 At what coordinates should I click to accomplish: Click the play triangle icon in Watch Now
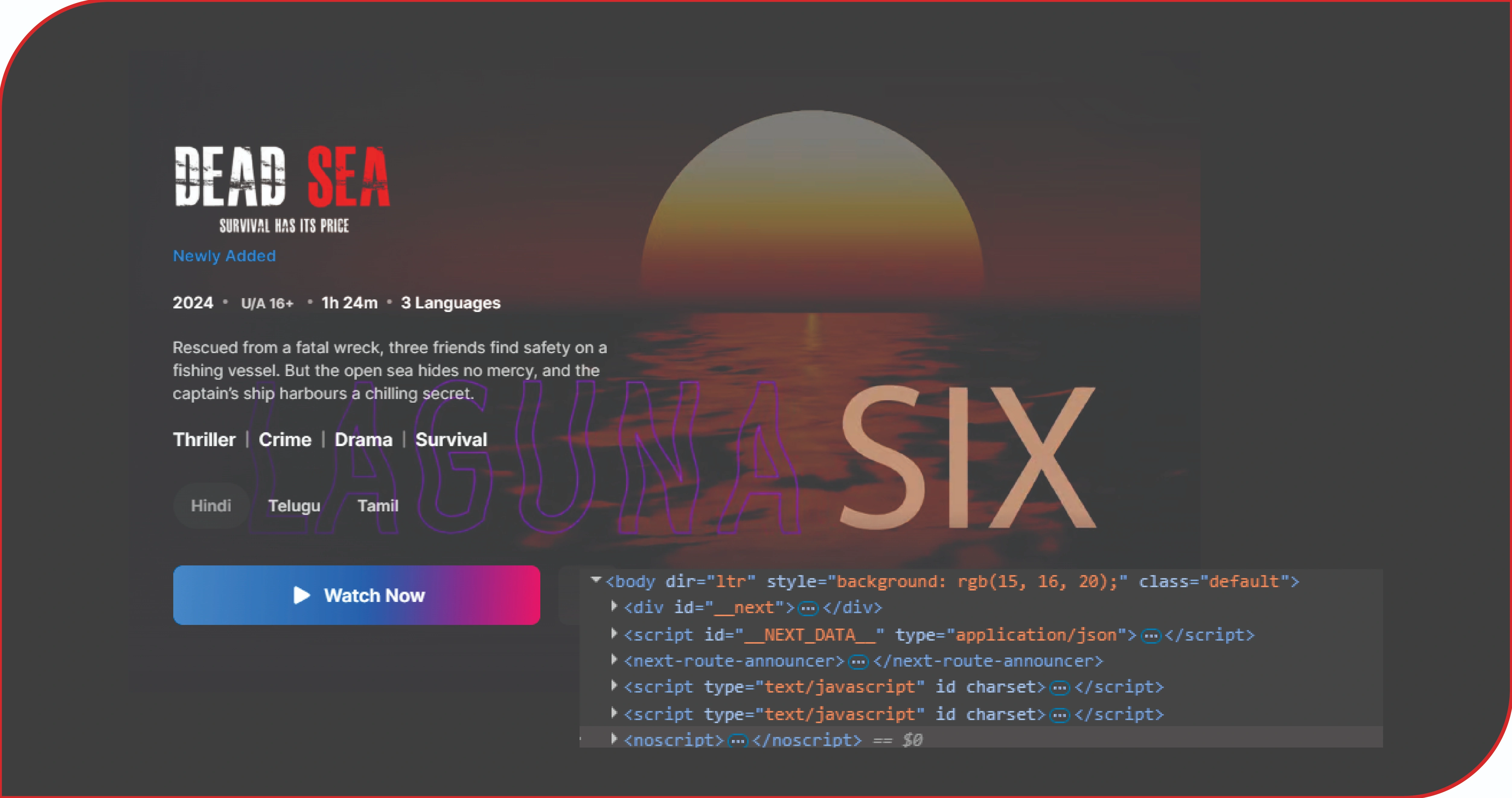click(301, 595)
